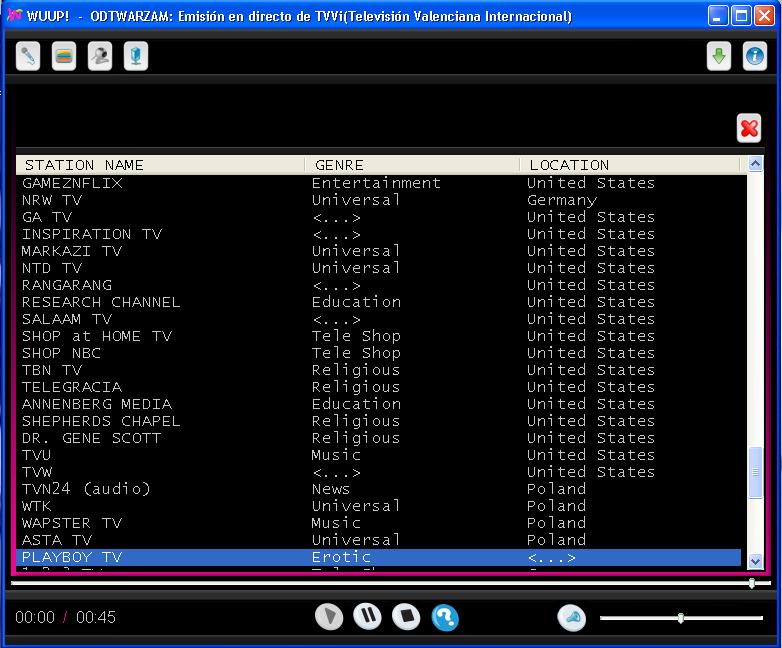
Task: Click the play button
Action: pyautogui.click(x=329, y=617)
